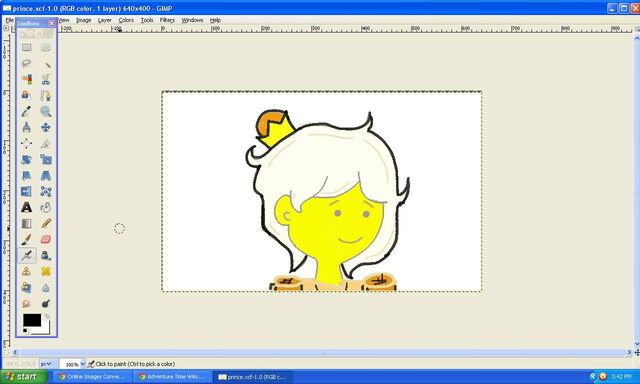Select the Smudge tool
Image resolution: width=640 pixels, height=384 pixels.
coord(27,303)
